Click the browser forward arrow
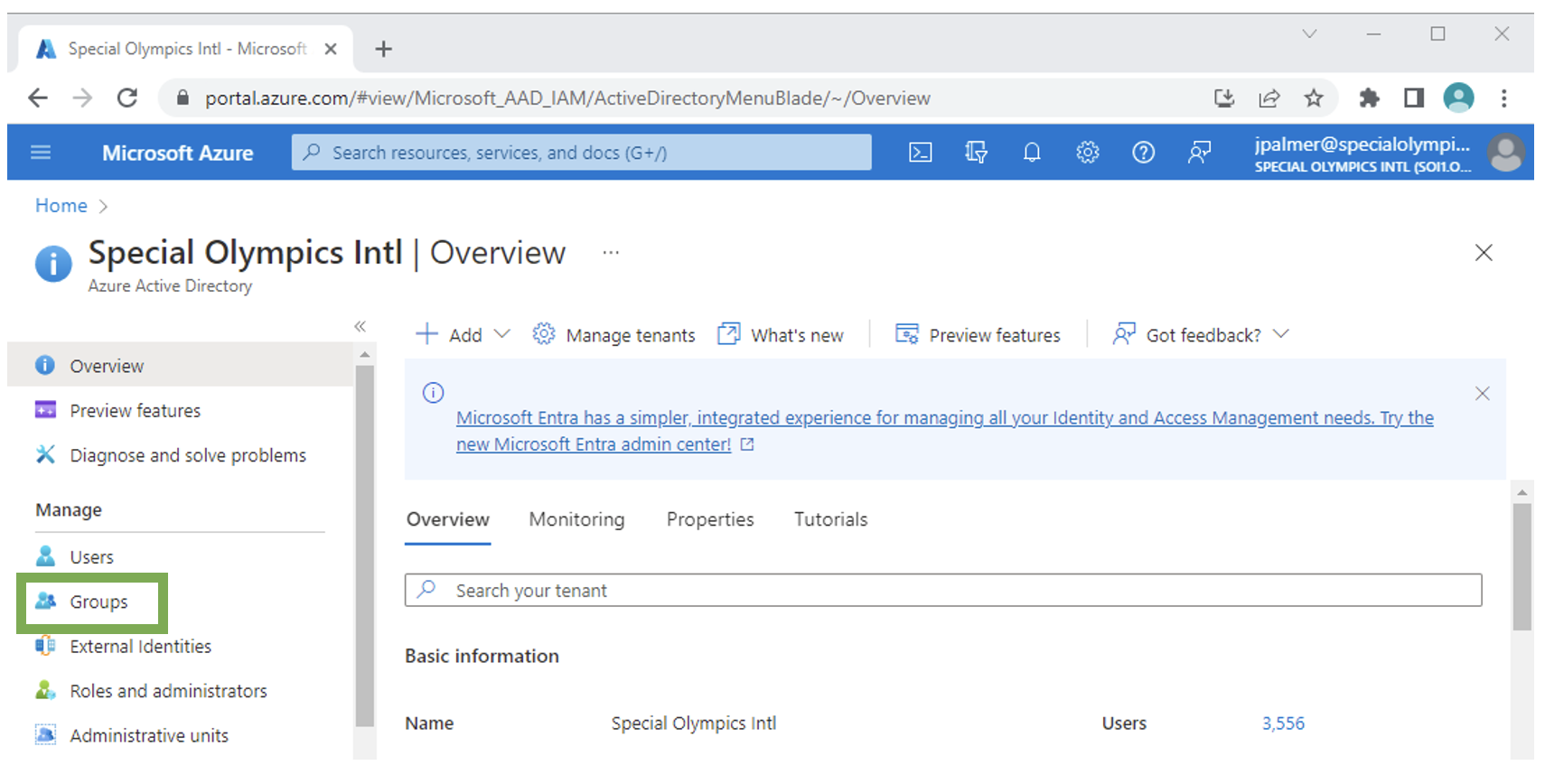Screen dimensions: 1545x784 (82, 98)
